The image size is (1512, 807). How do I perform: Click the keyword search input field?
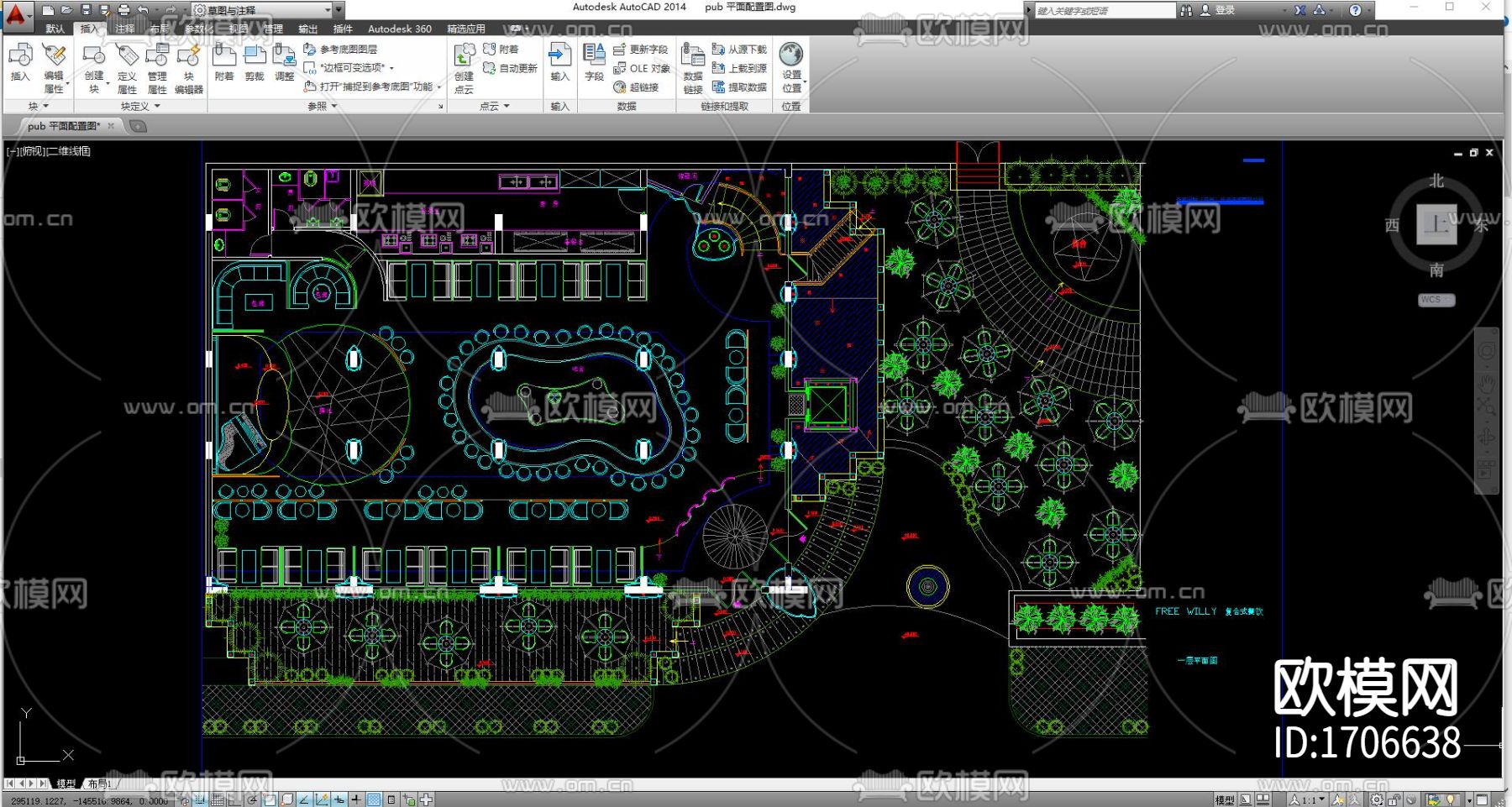point(1103,10)
